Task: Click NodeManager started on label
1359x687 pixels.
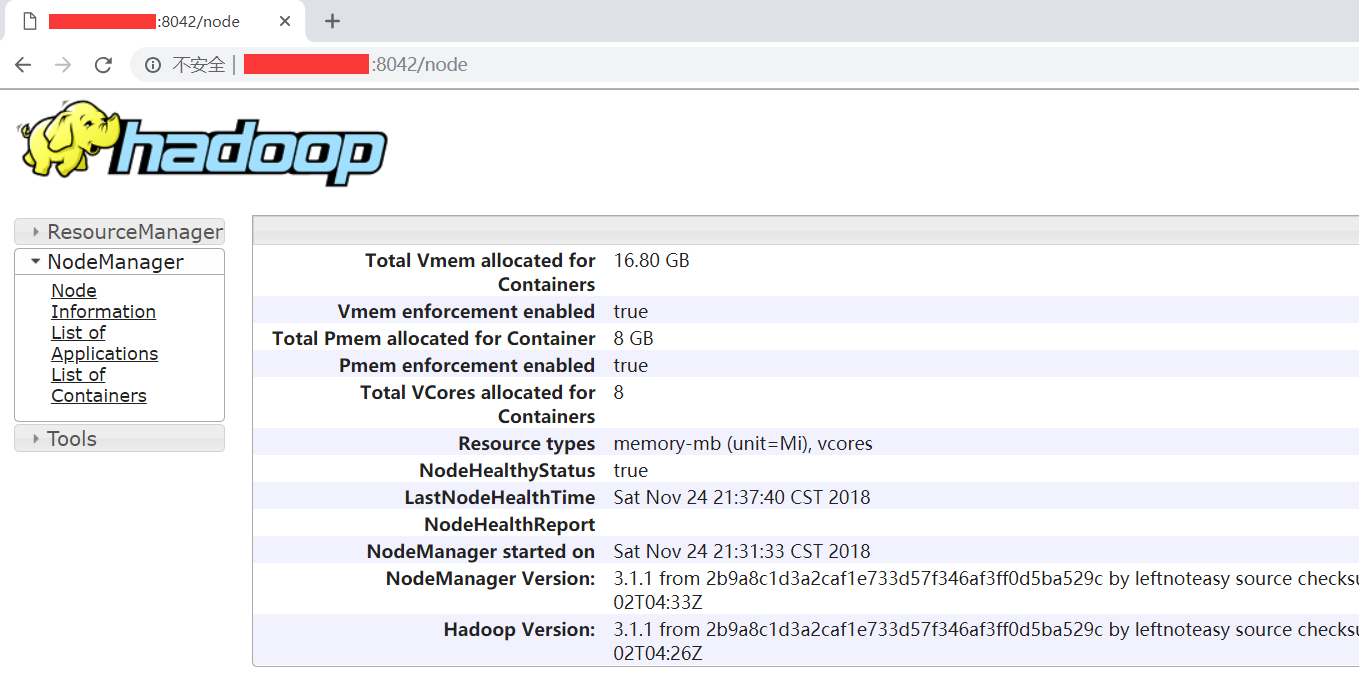Action: (481, 551)
